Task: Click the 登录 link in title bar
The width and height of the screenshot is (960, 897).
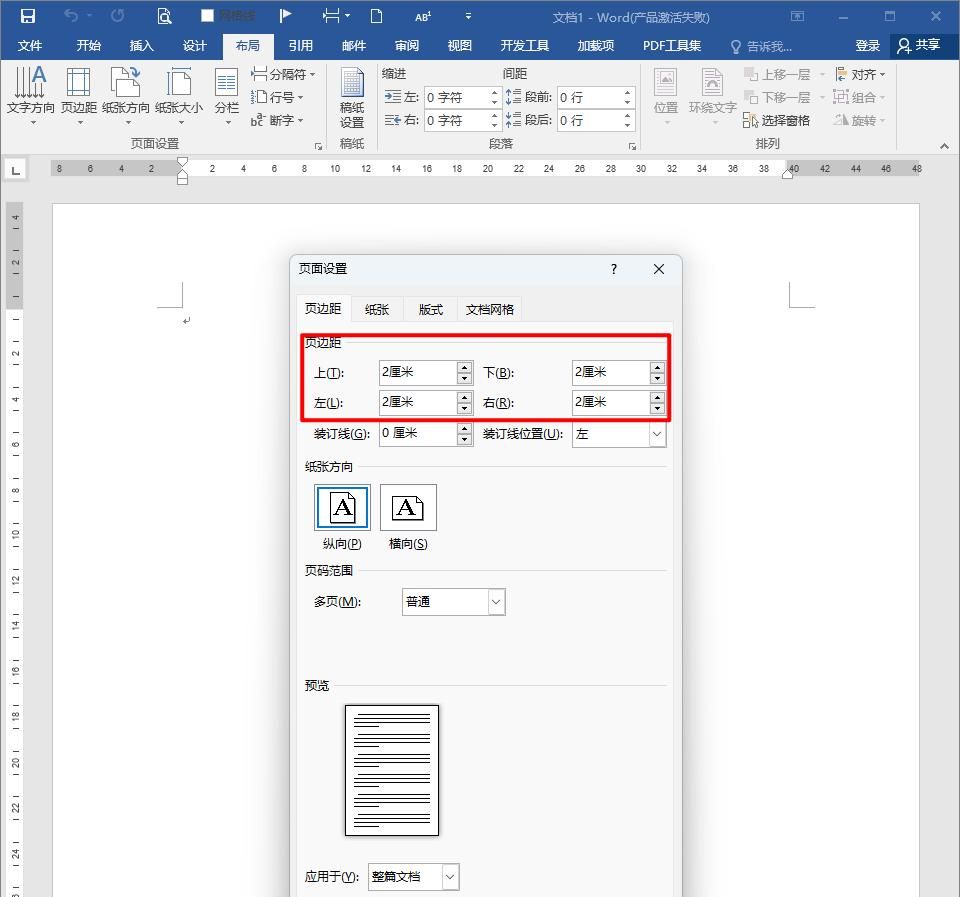Action: point(868,45)
